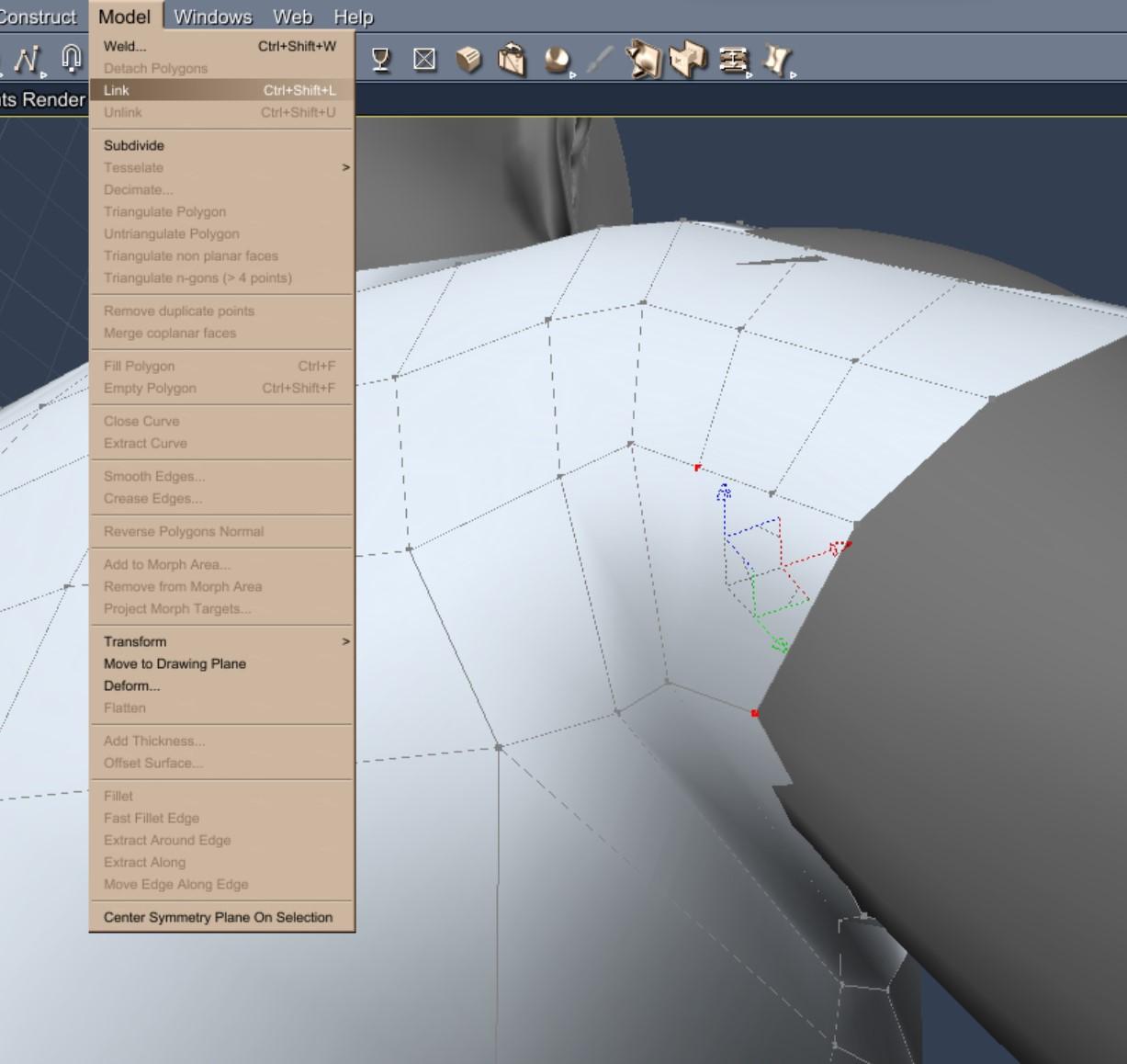1127x1064 pixels.
Task: Click the red manipulator axis arrow
Action: coord(838,549)
